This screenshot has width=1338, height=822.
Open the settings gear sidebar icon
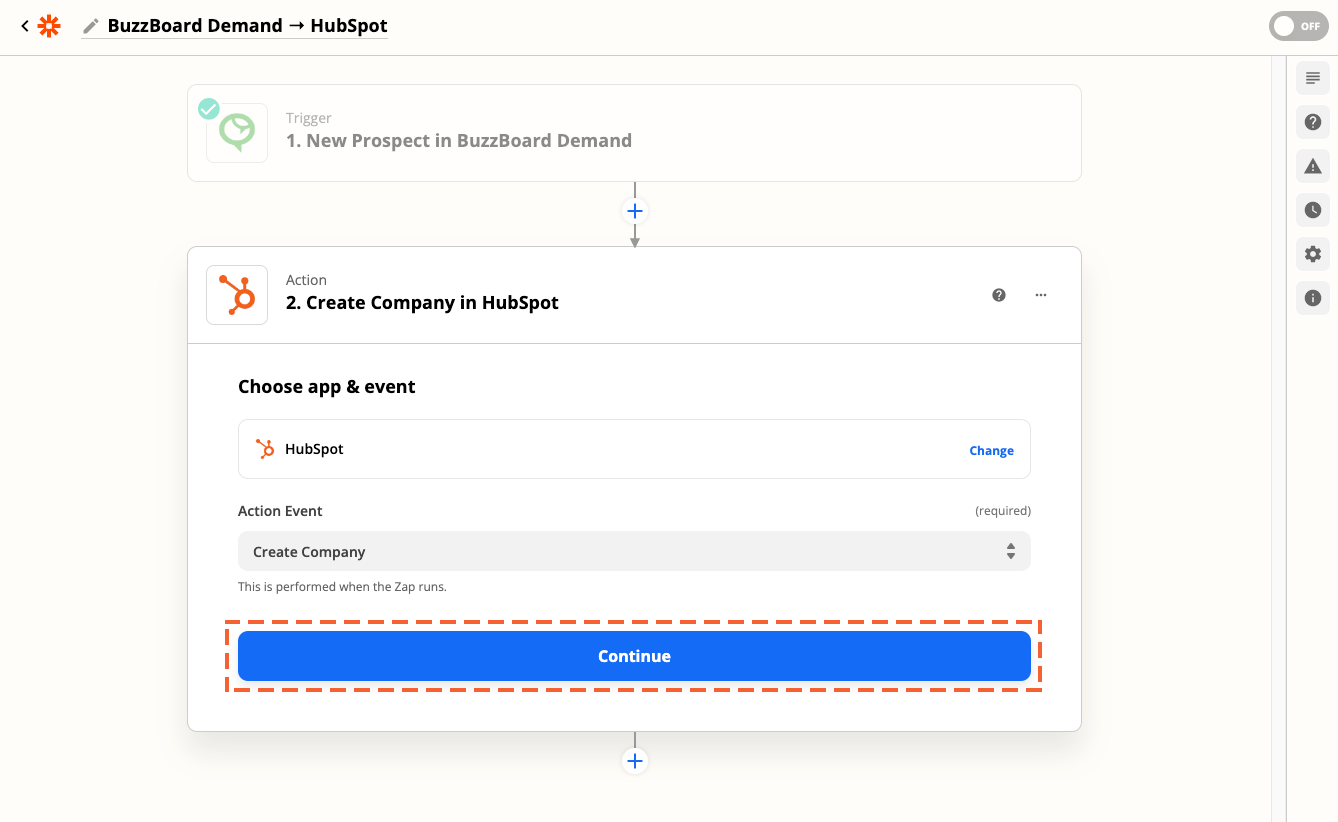(1313, 254)
